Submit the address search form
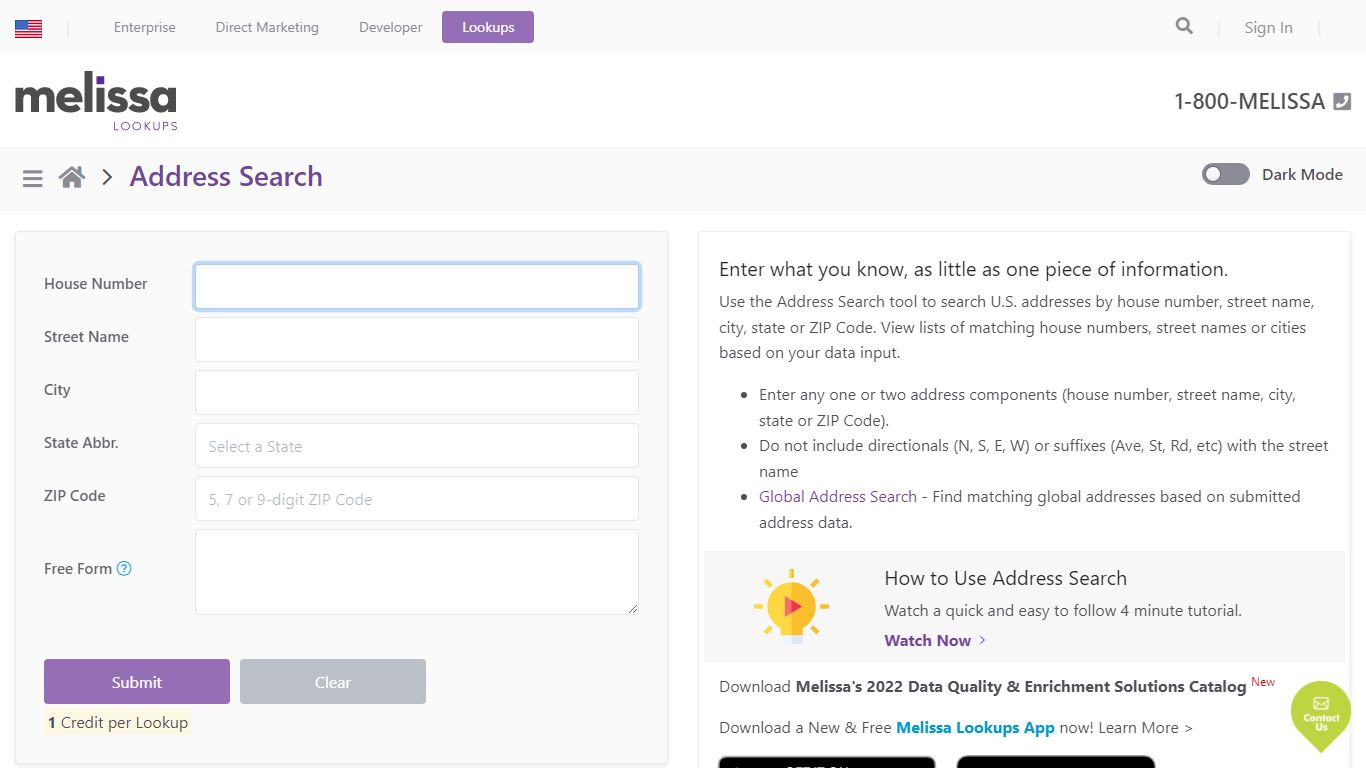 (x=137, y=682)
